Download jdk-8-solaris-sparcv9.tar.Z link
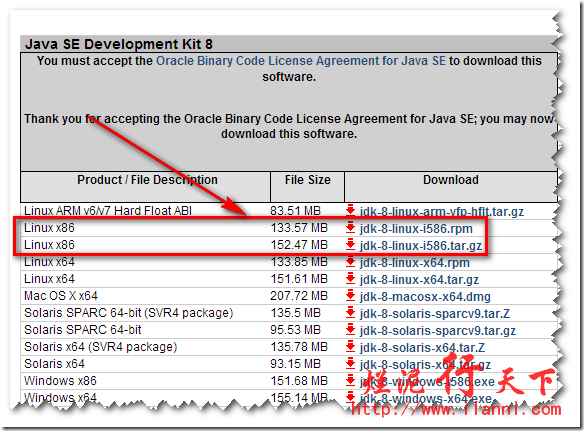584x431 pixels. click(x=435, y=314)
